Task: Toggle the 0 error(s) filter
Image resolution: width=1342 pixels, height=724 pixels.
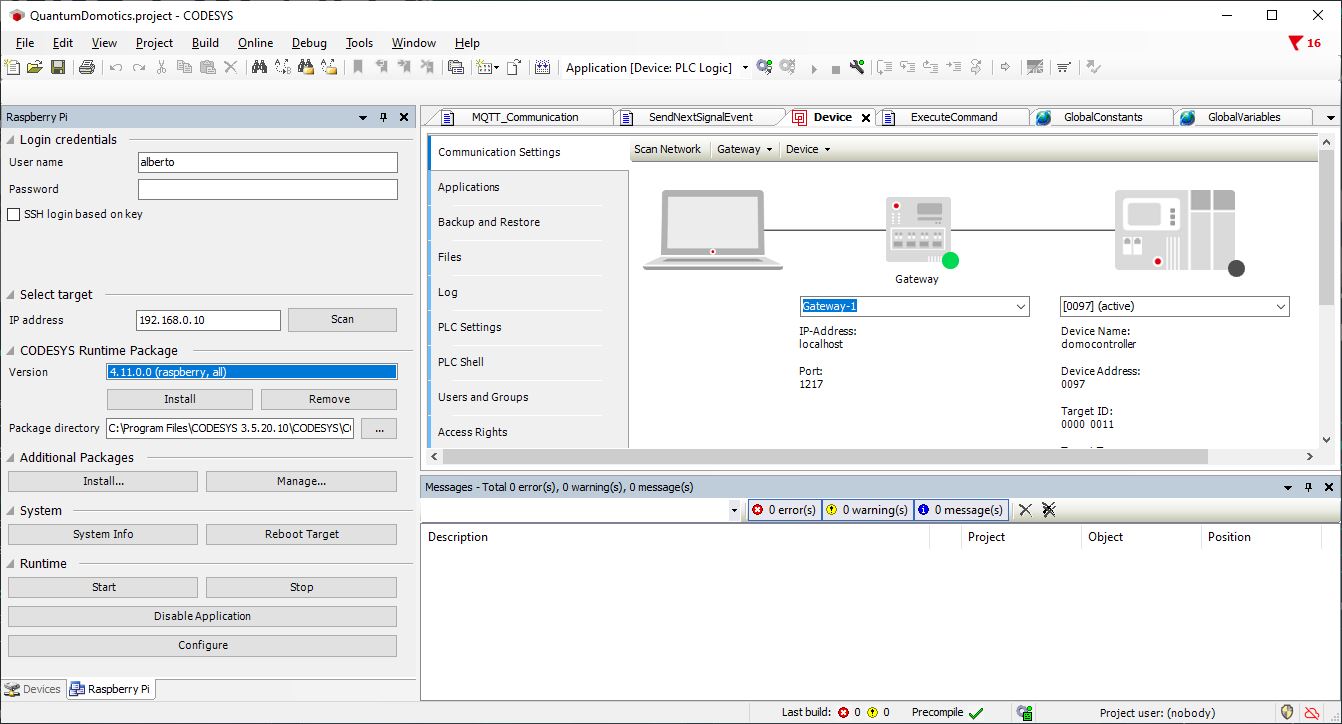Action: pos(783,509)
